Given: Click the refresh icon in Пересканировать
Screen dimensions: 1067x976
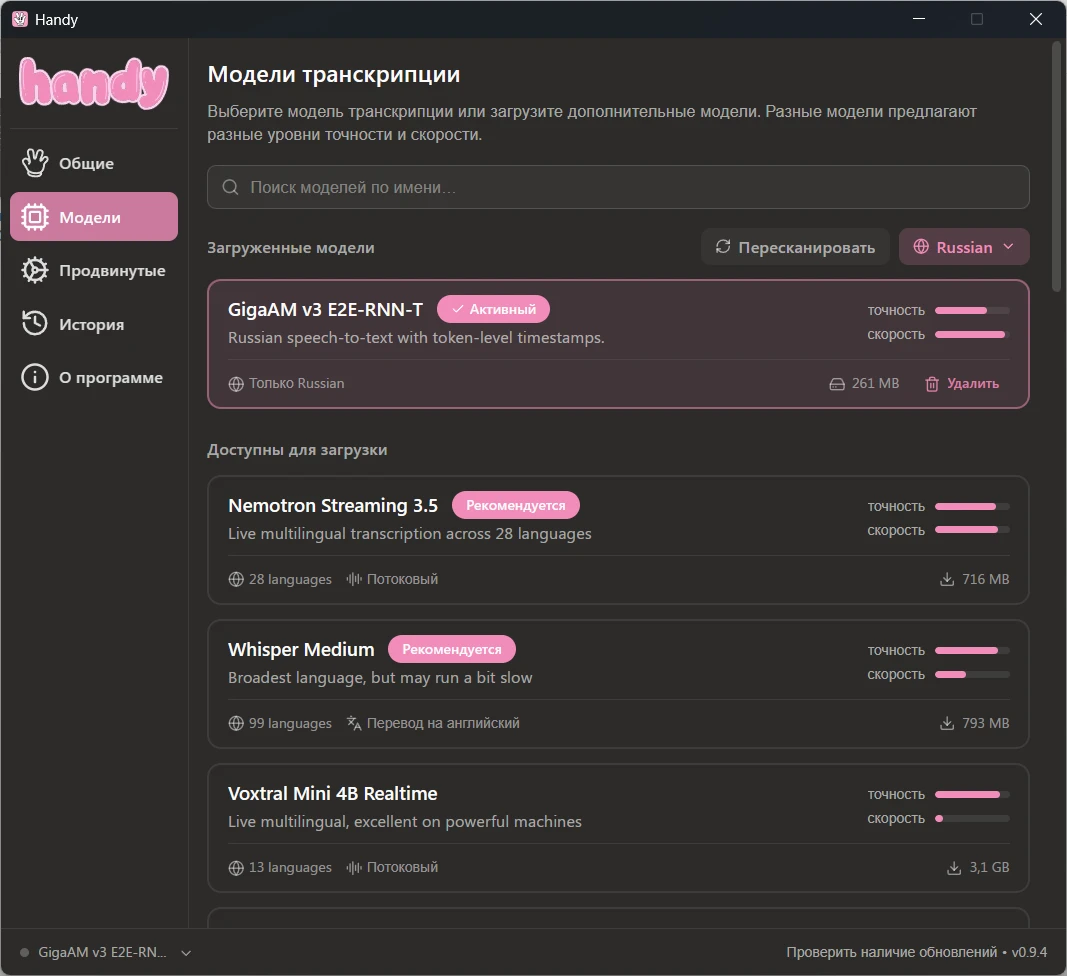Looking at the screenshot, I should coord(723,246).
